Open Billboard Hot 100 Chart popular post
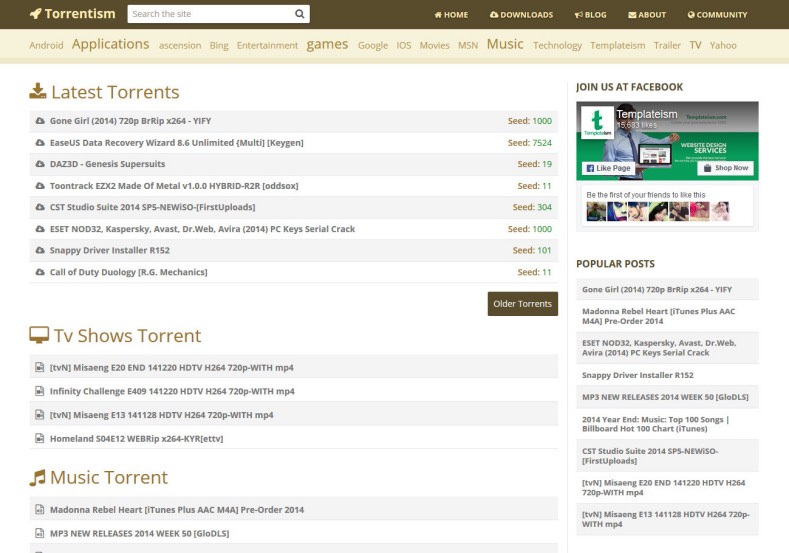The image size is (789, 553). [656, 424]
